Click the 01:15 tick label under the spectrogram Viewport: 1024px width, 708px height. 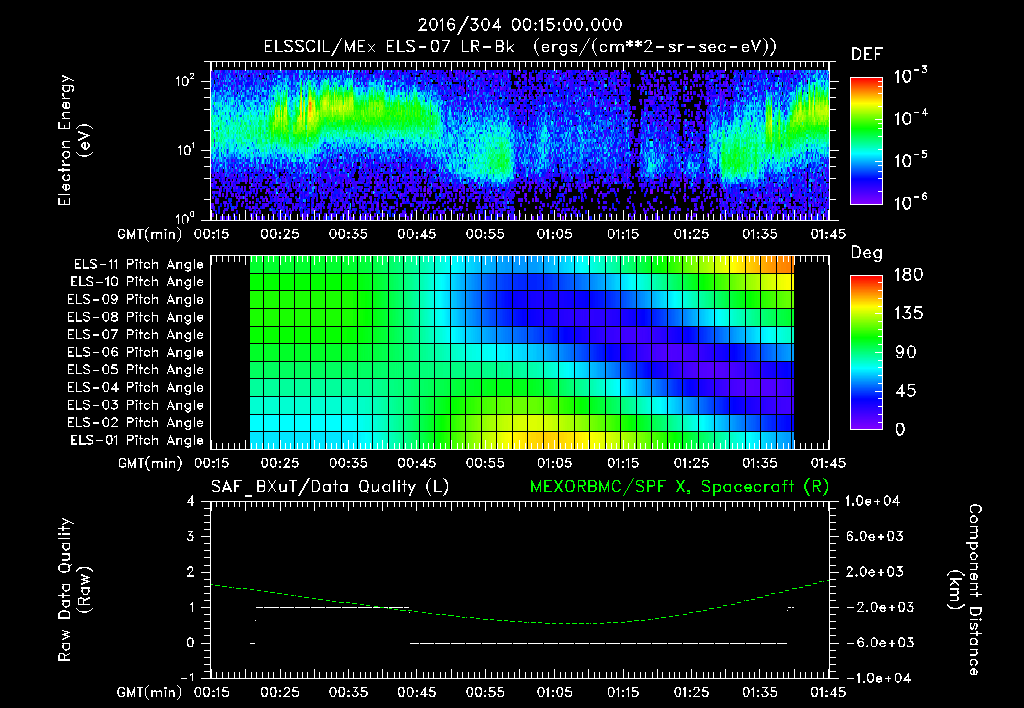click(x=622, y=234)
